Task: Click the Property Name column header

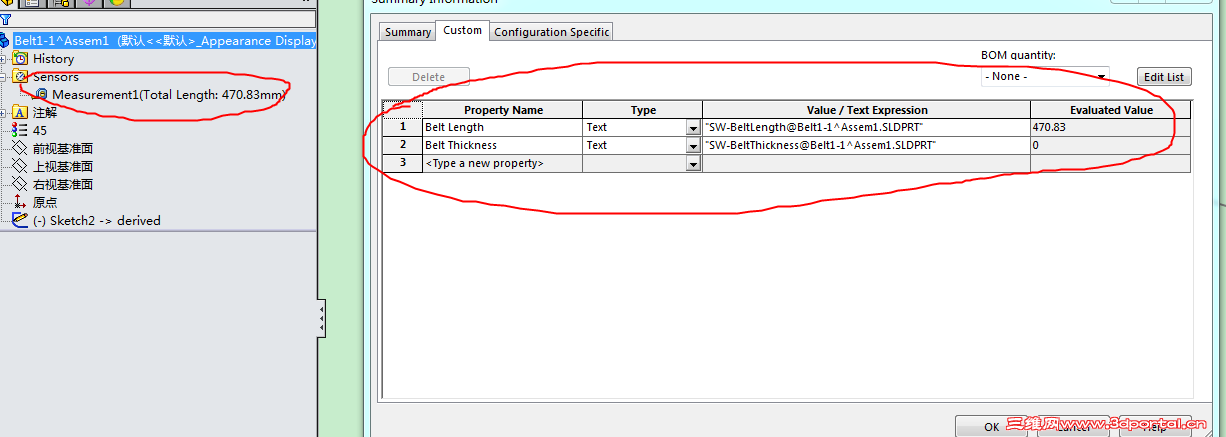Action: pos(503,110)
